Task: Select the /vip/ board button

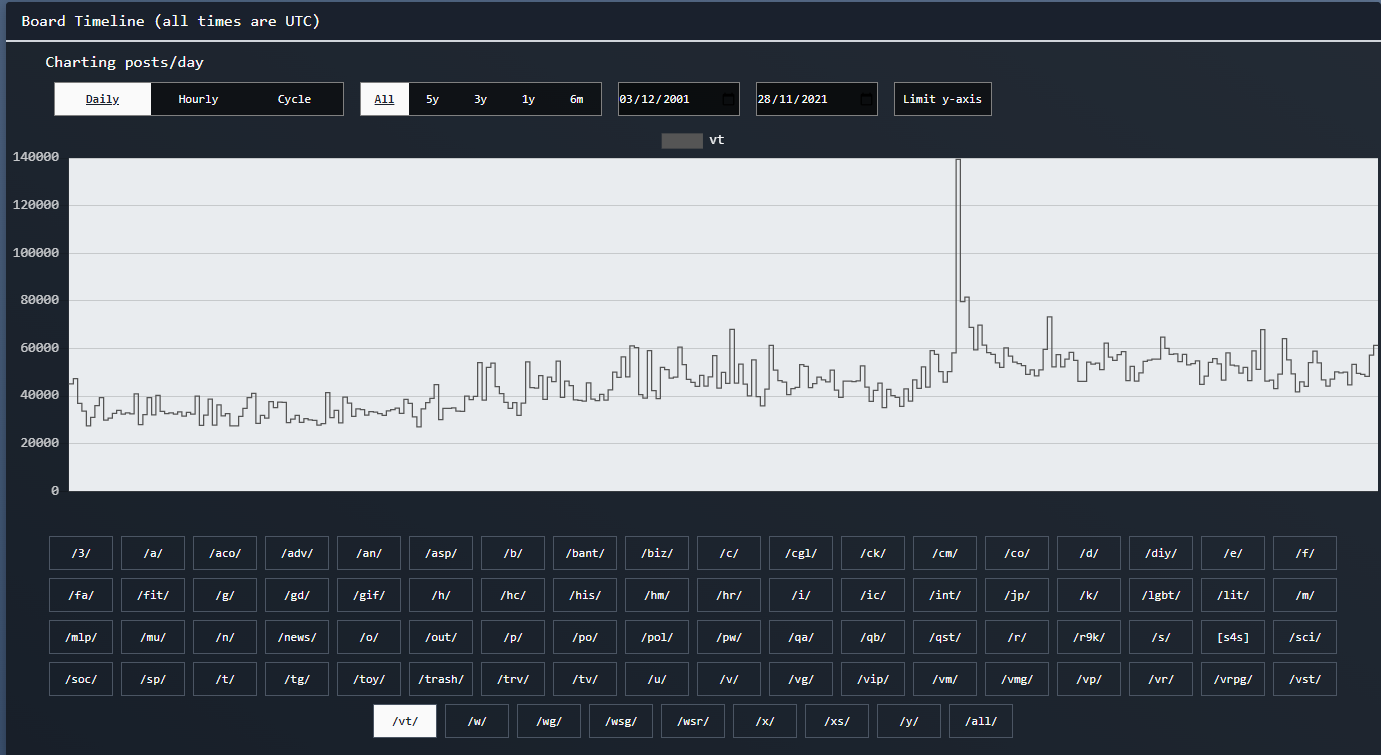Action: tap(873, 679)
